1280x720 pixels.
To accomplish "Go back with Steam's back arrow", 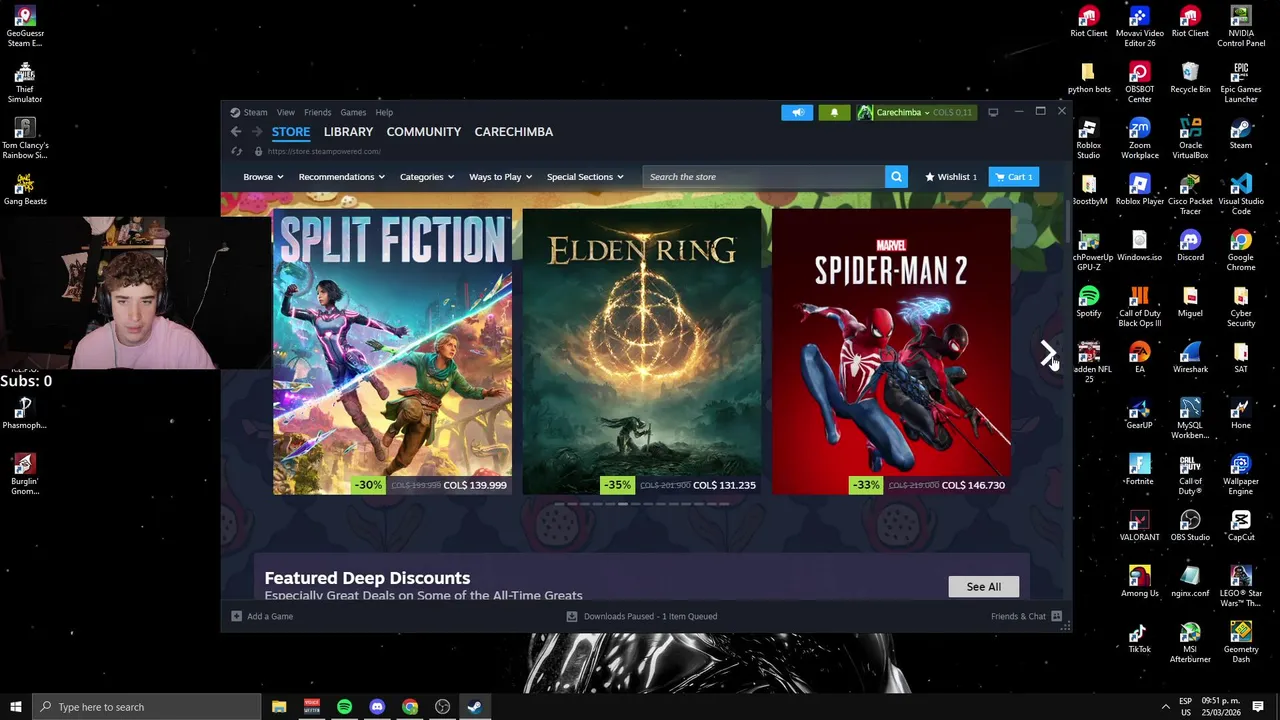I will coord(236,132).
